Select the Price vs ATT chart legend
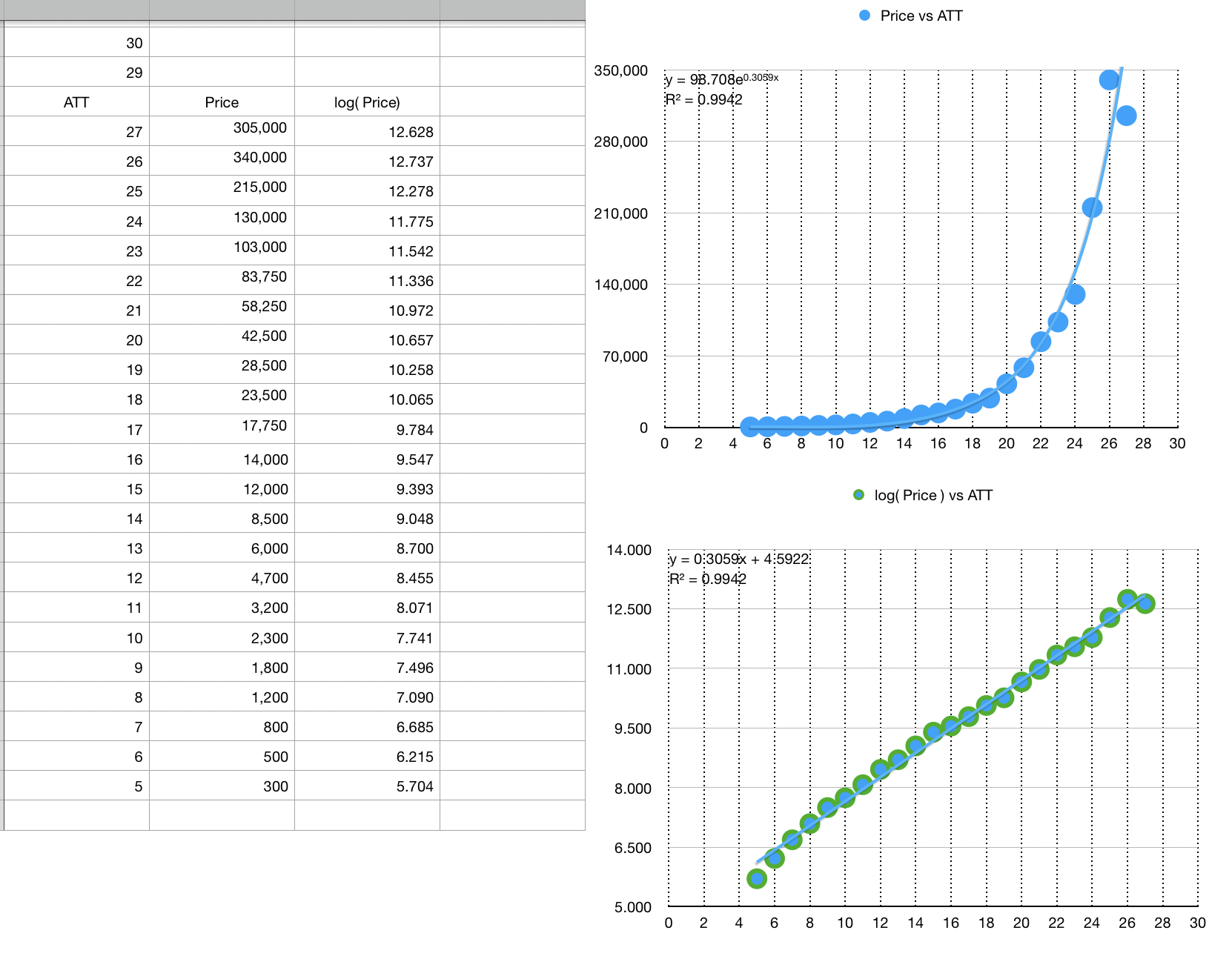Image resolution: width=1232 pixels, height=956 pixels. tap(911, 16)
